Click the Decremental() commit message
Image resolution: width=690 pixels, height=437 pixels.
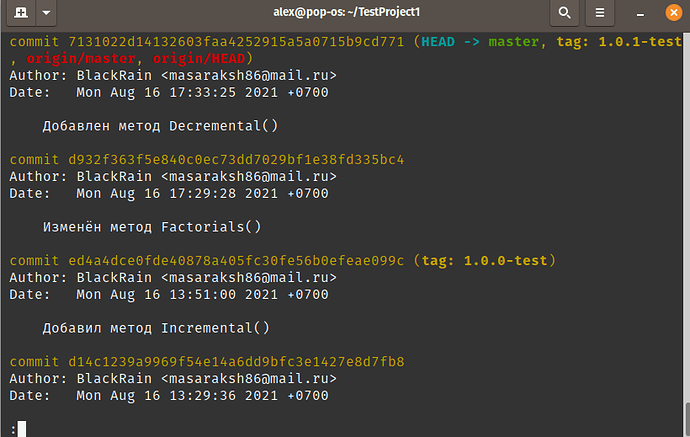160,126
